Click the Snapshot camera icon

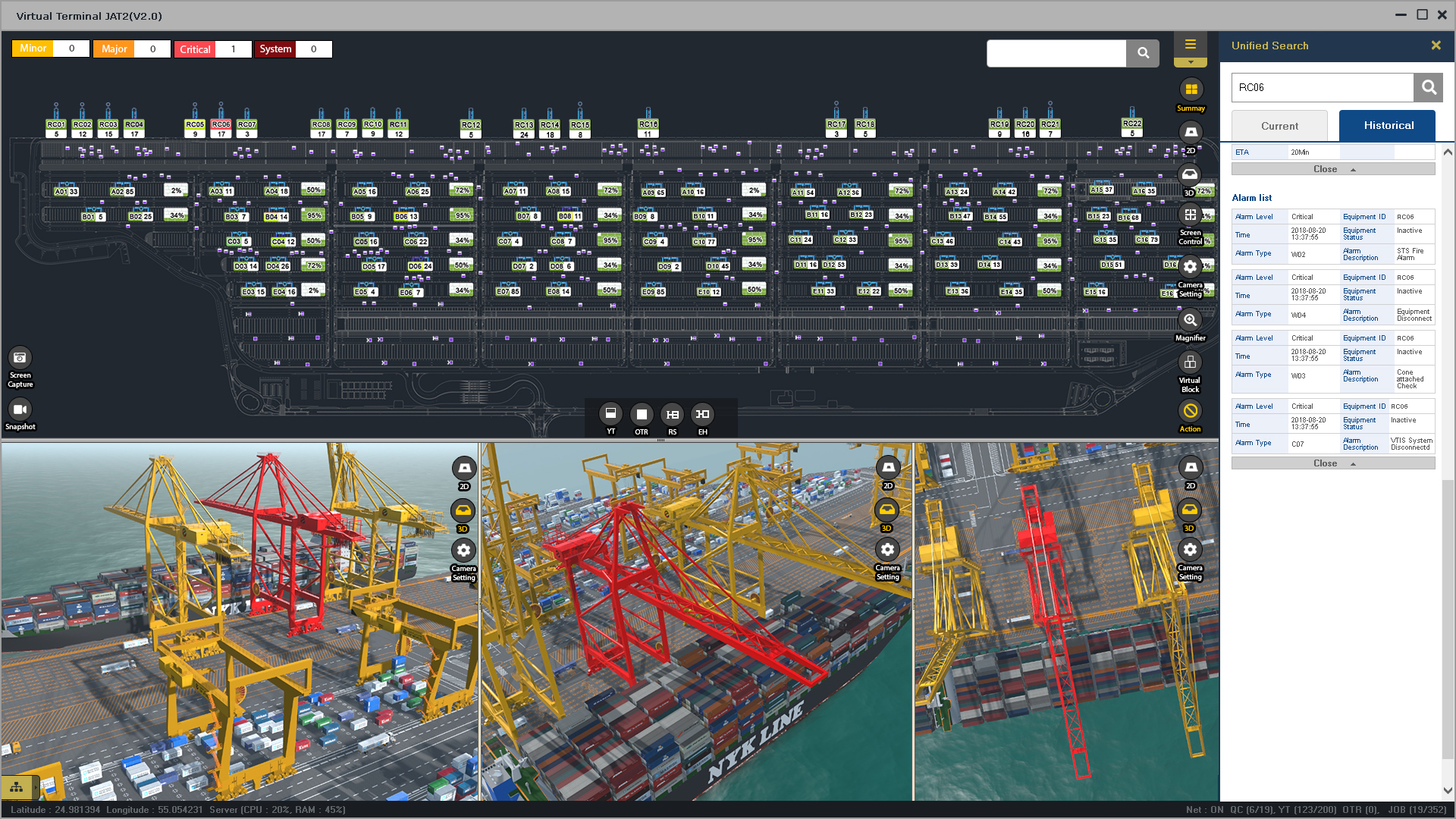click(x=20, y=409)
